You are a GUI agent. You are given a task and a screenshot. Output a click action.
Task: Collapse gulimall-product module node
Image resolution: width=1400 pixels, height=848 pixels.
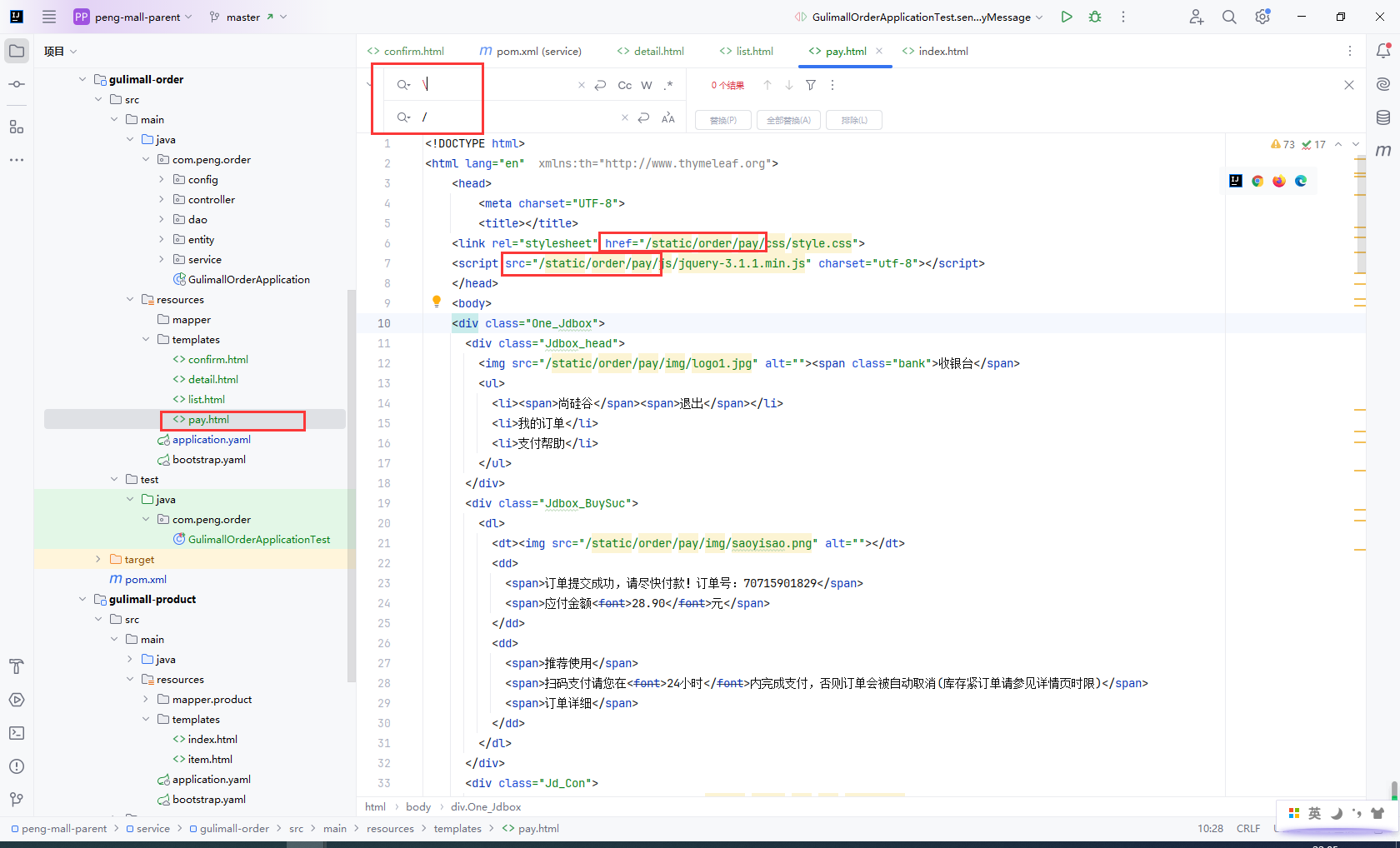point(82,599)
